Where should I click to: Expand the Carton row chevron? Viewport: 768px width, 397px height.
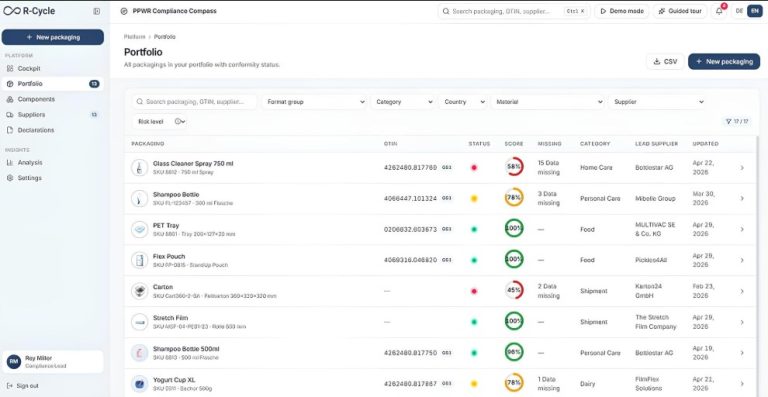pyautogui.click(x=742, y=291)
